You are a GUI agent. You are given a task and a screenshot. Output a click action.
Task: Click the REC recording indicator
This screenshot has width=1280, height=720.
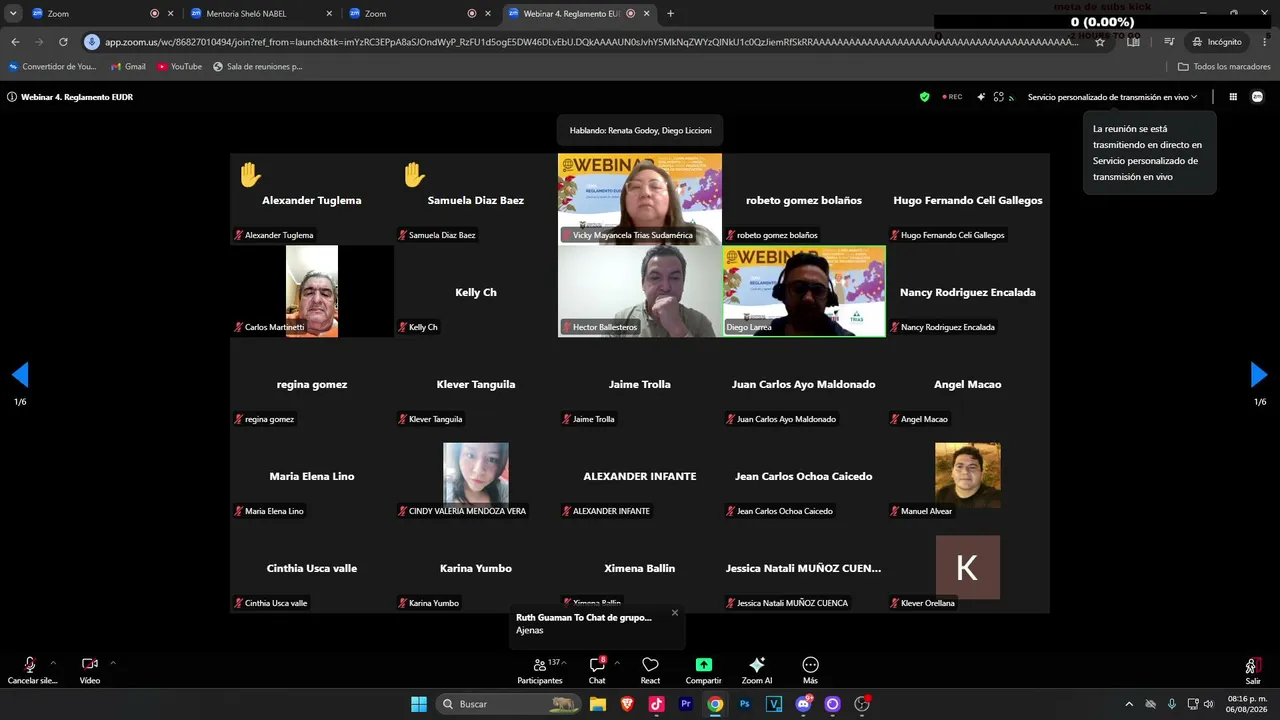coord(951,97)
